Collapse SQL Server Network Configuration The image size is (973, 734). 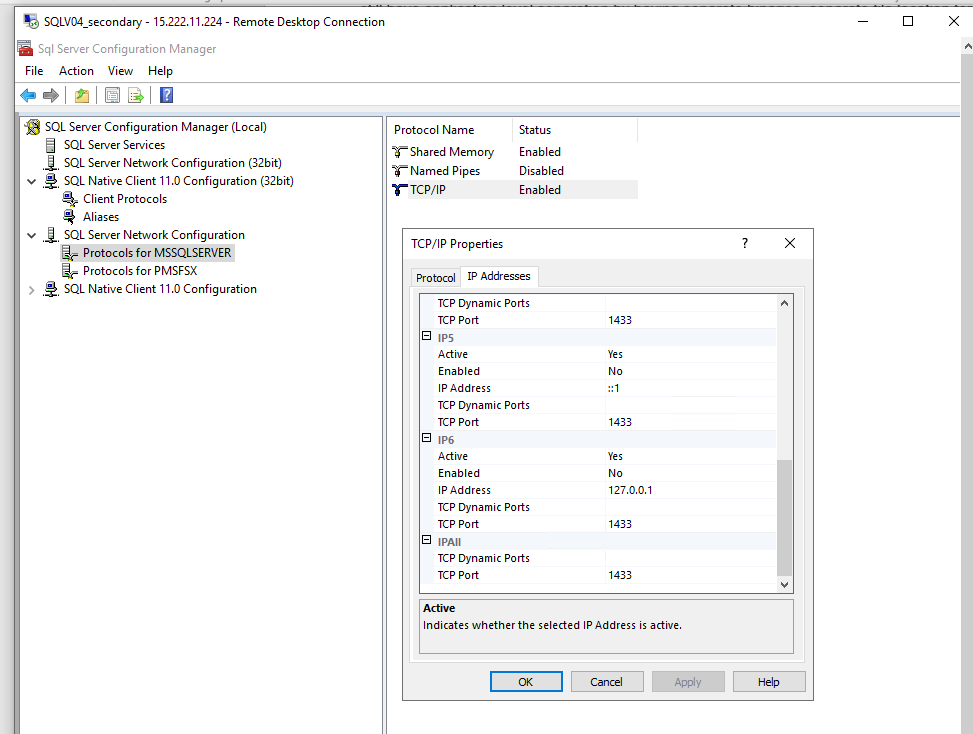pos(29,234)
